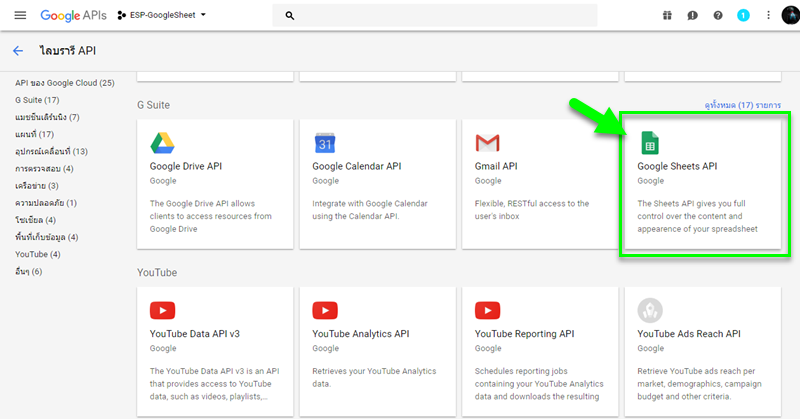The height and width of the screenshot is (419, 800).
Task: Open YouTube Analytics API title
Action: pyautogui.click(x=361, y=334)
